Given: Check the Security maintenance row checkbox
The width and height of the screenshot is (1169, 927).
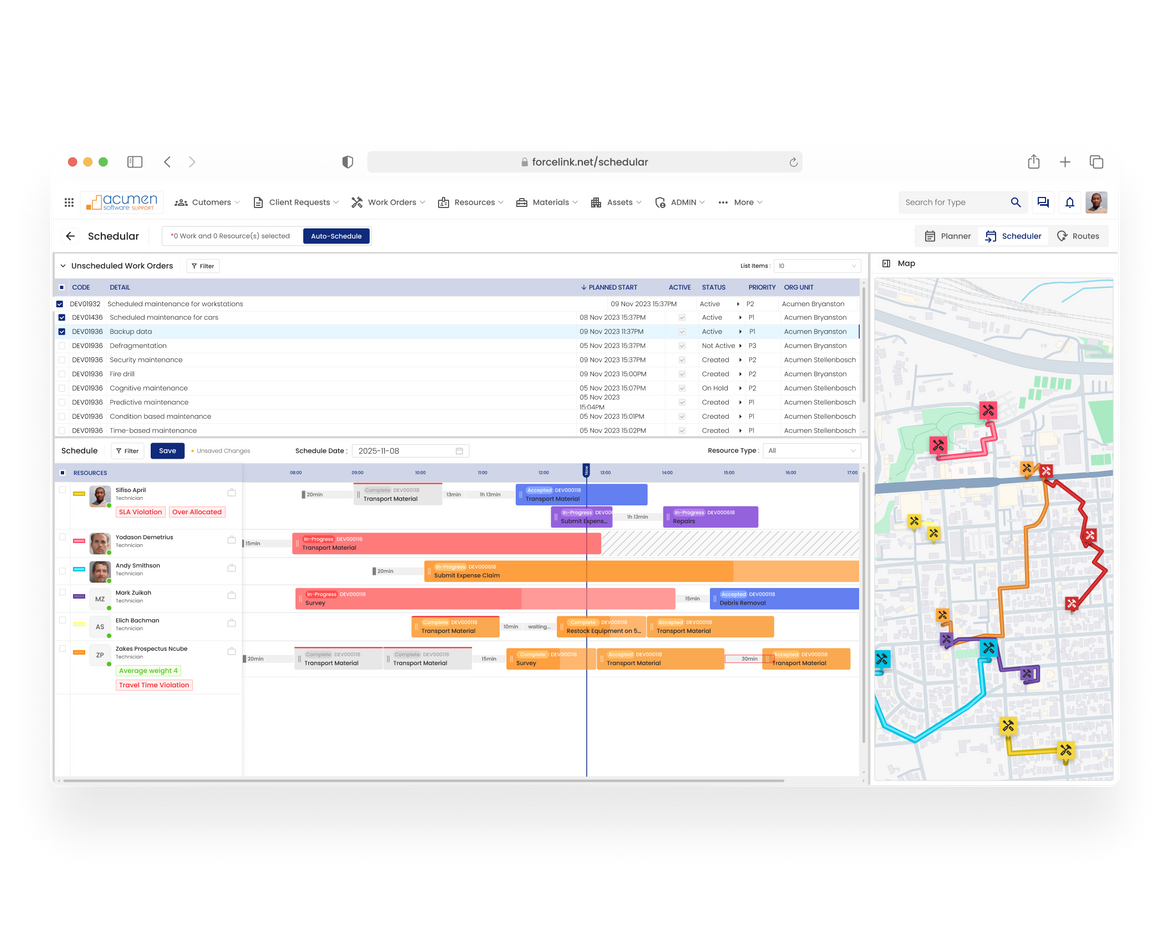Looking at the screenshot, I should tap(62, 360).
